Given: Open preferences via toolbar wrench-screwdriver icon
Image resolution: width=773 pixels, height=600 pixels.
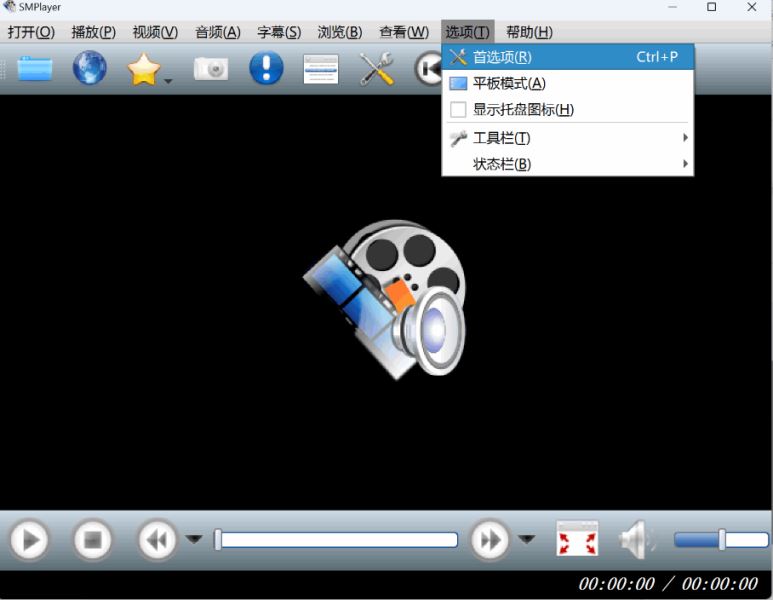Looking at the screenshot, I should click(x=376, y=69).
